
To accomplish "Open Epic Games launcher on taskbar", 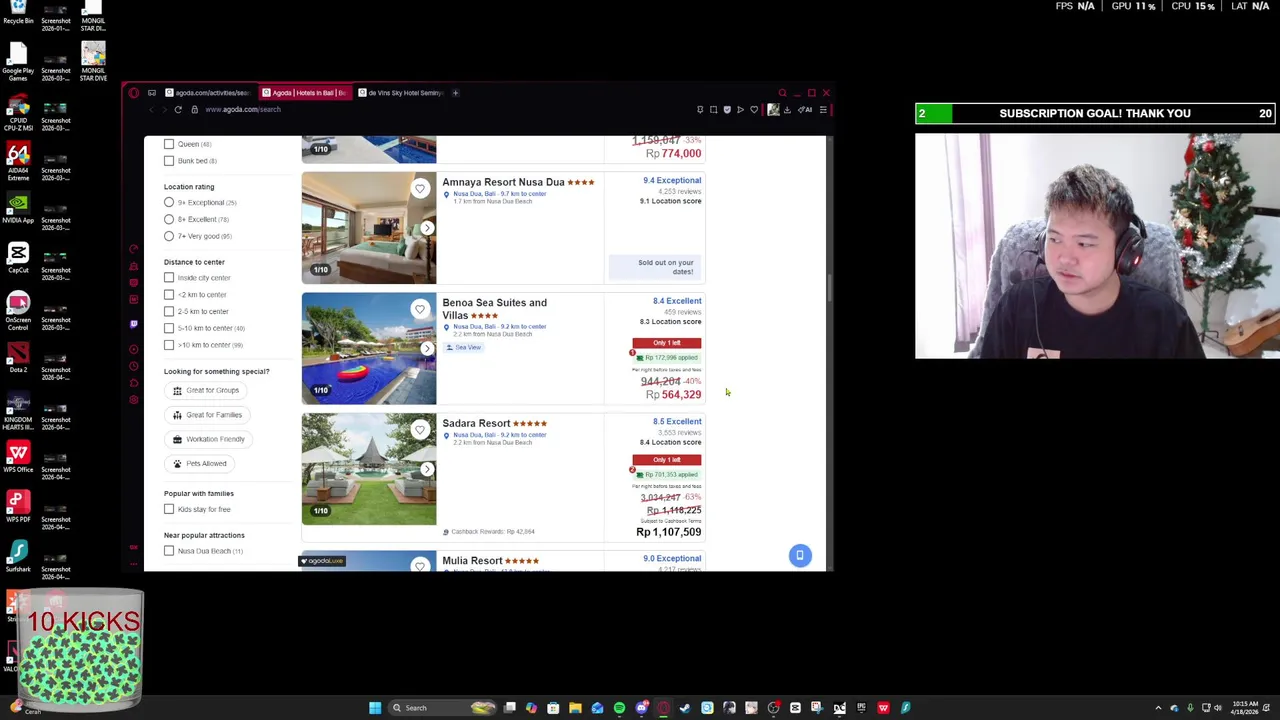I will point(861,708).
